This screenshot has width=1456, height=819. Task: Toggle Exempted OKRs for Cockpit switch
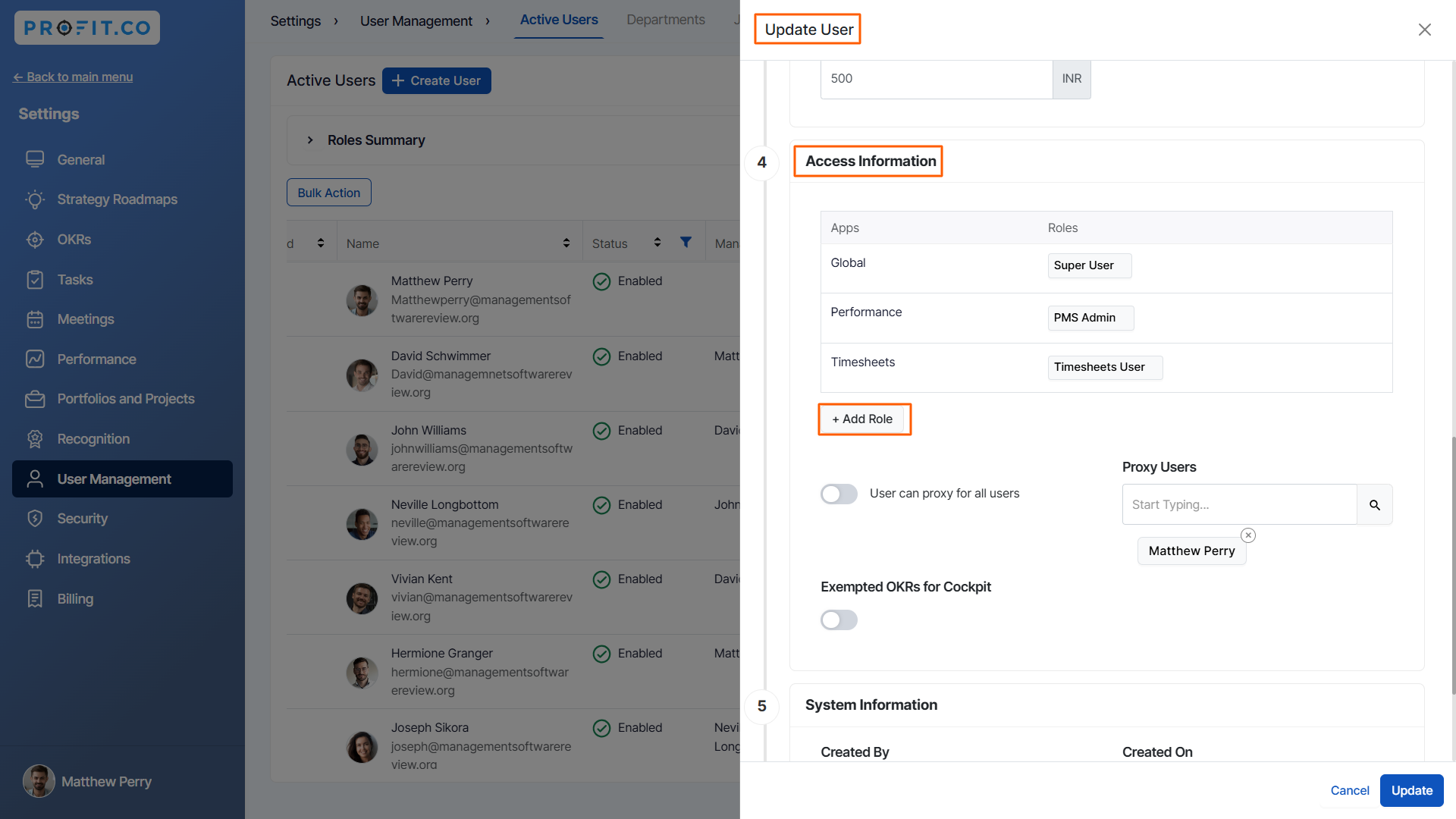point(839,620)
